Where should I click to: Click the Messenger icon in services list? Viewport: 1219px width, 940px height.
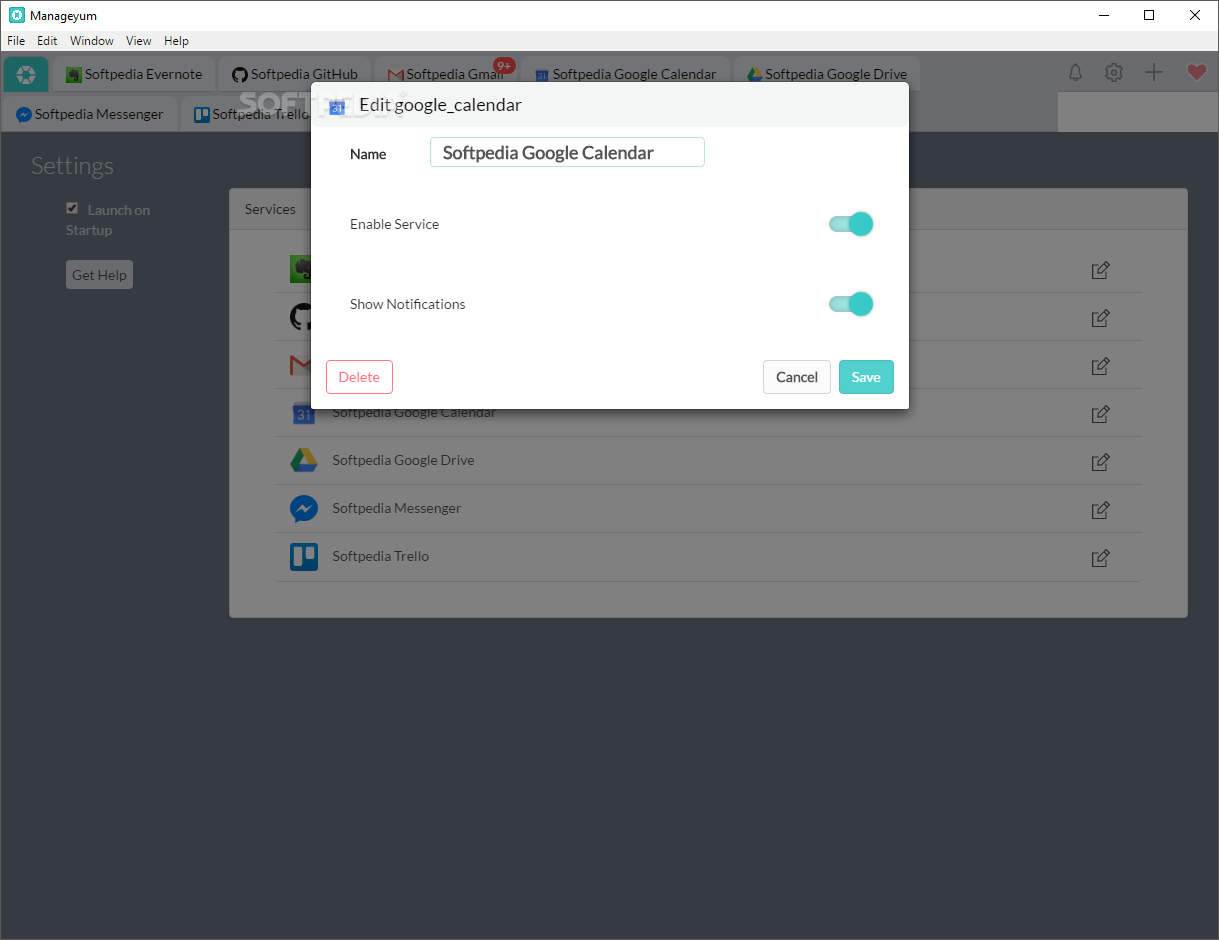[x=304, y=508]
